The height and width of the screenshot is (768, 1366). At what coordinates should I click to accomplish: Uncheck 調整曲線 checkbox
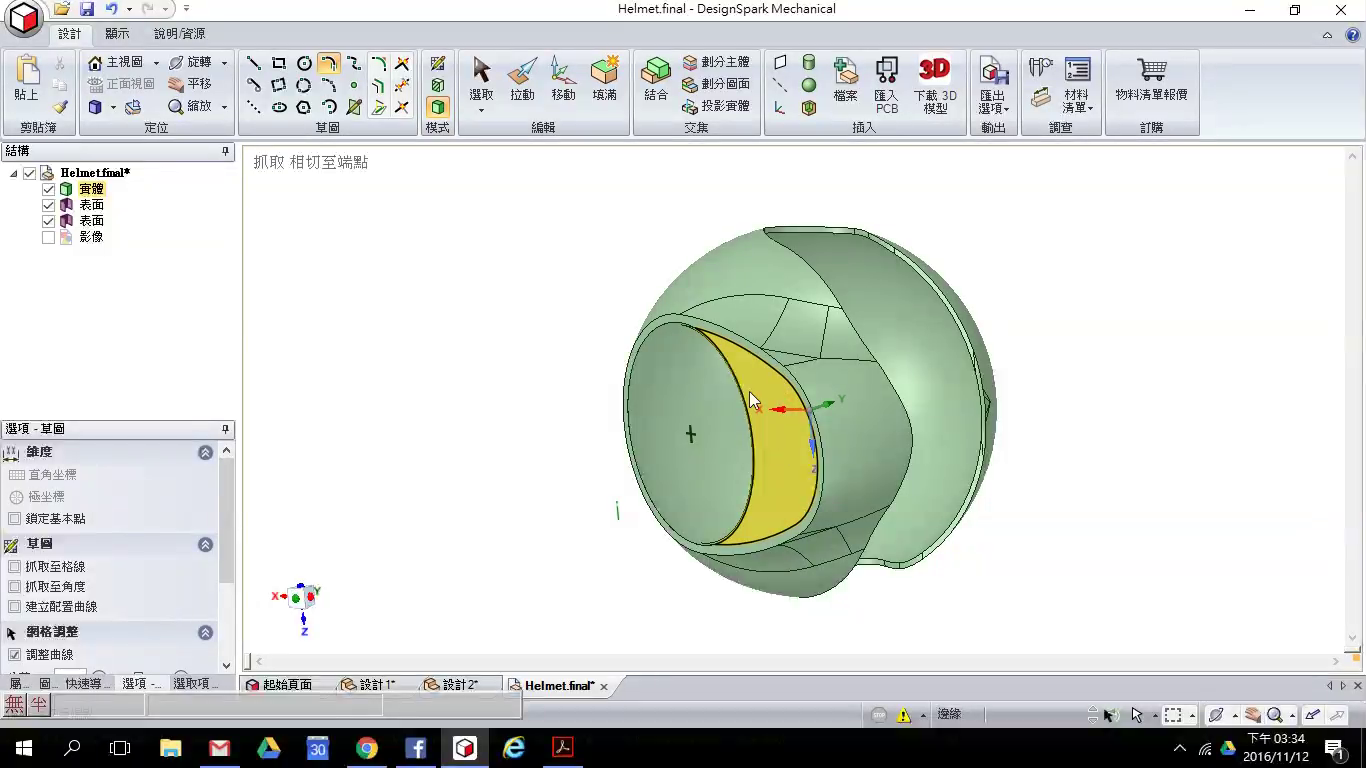(x=14, y=655)
